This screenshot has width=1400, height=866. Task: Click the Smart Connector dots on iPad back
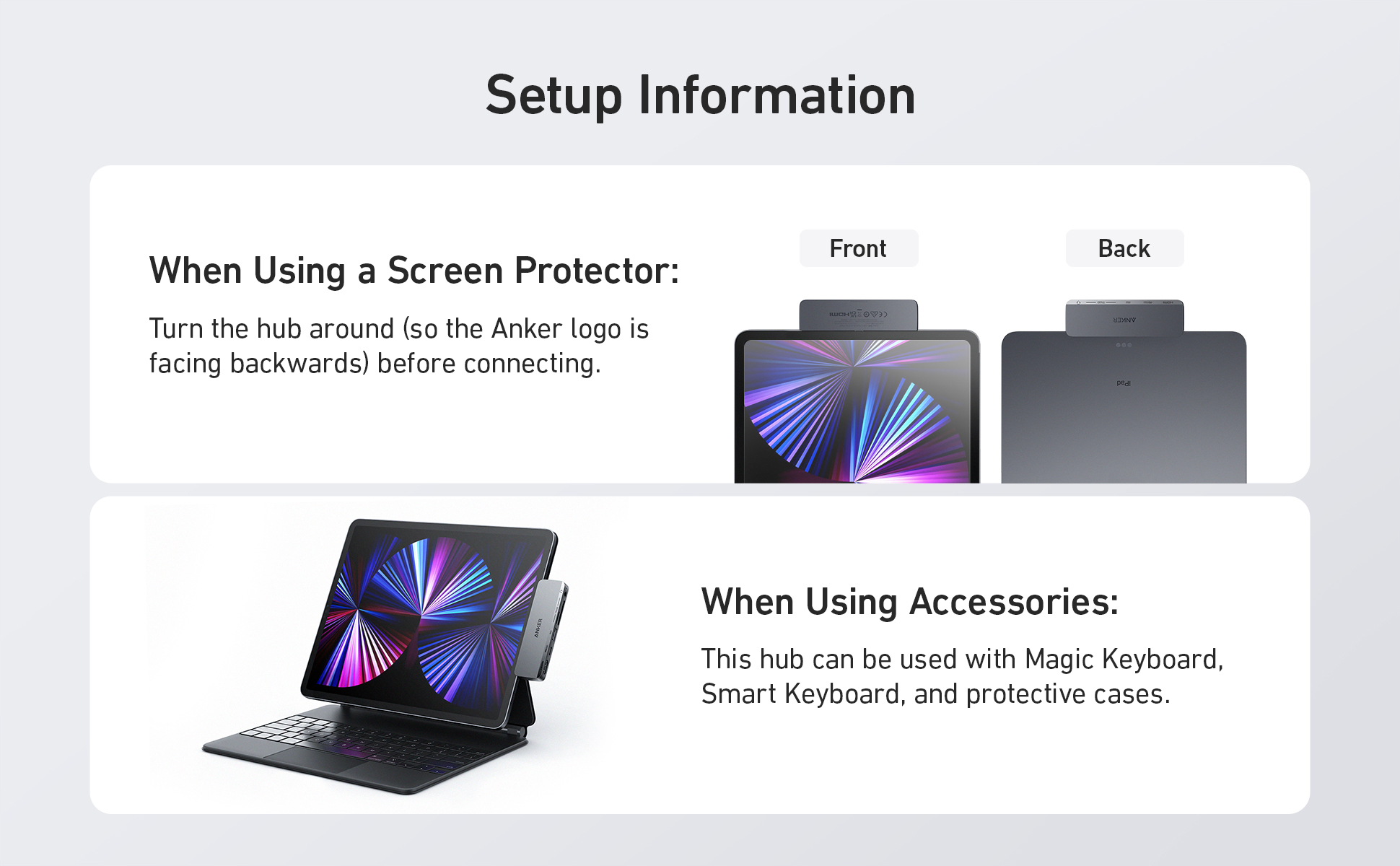[1124, 345]
